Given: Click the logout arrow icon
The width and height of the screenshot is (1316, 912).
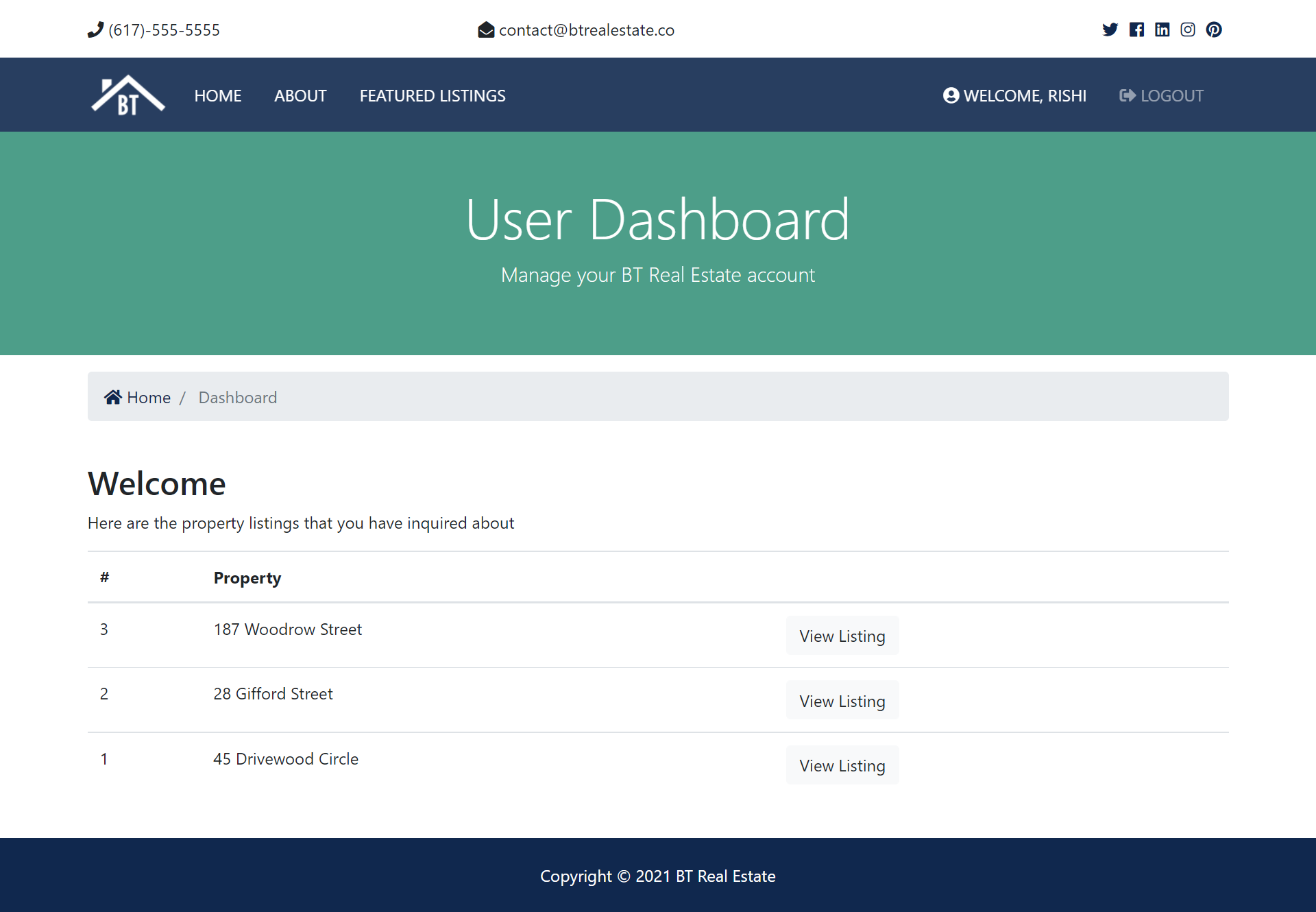Looking at the screenshot, I should (x=1127, y=95).
